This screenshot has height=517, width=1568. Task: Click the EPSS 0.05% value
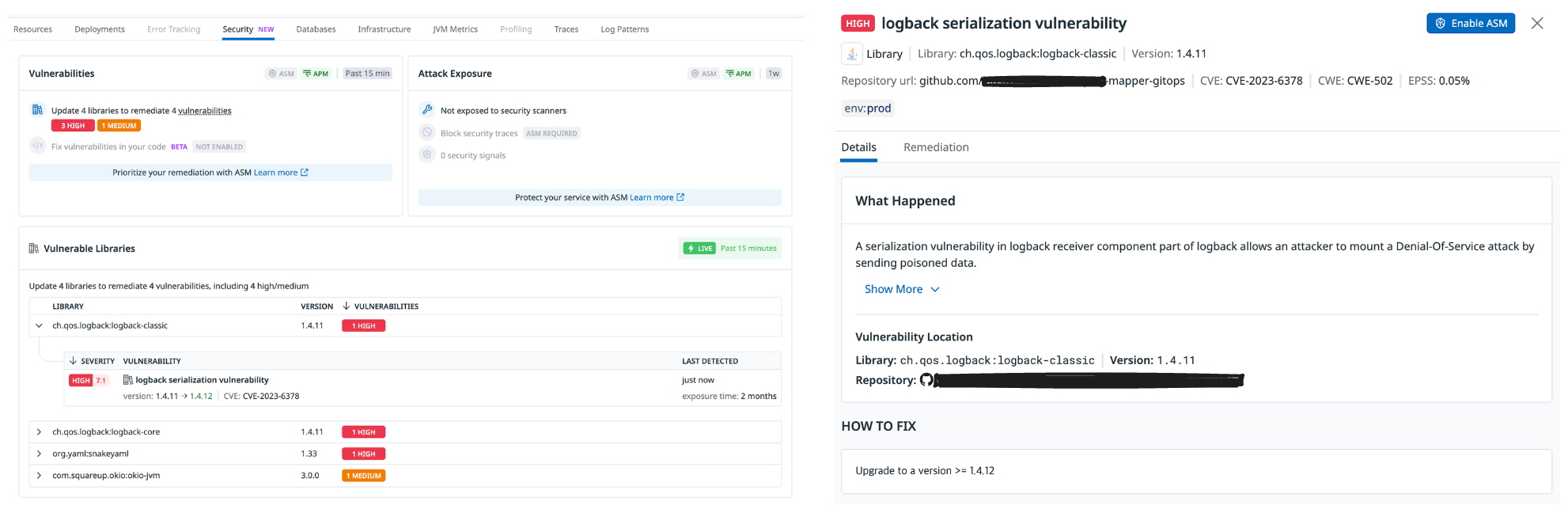[1454, 81]
